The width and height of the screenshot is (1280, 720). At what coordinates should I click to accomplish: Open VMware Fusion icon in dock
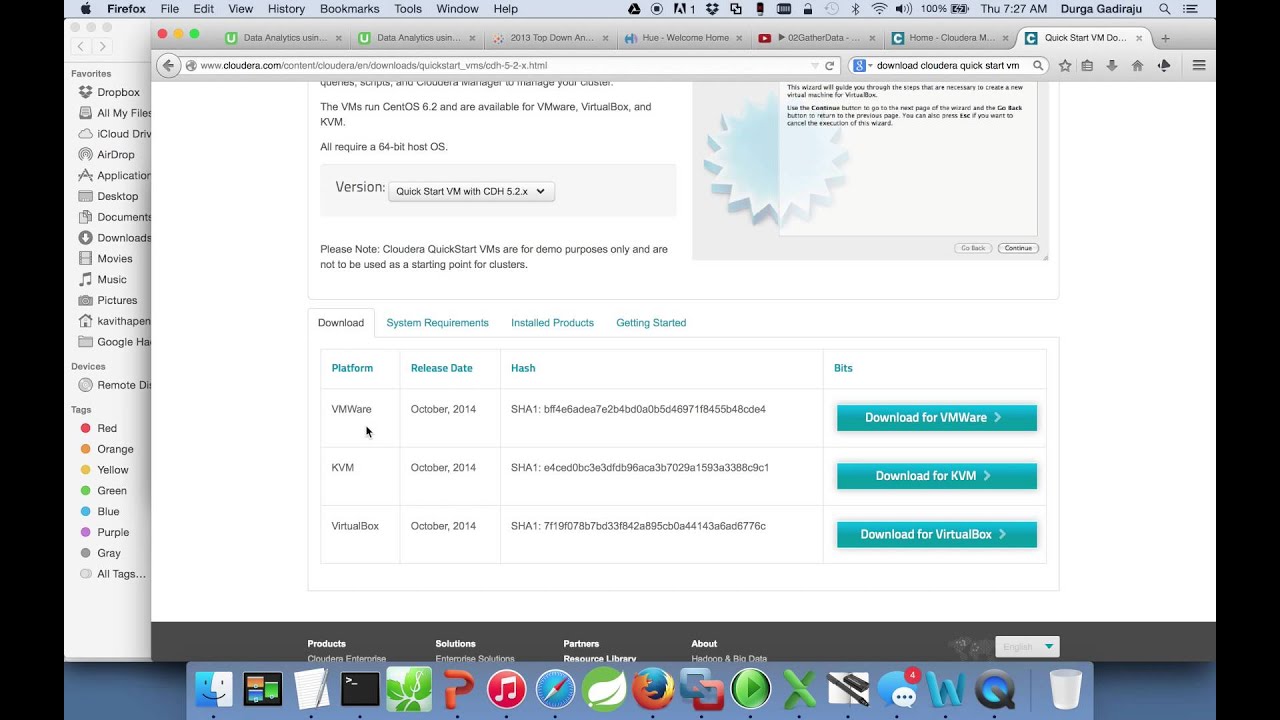(702, 689)
